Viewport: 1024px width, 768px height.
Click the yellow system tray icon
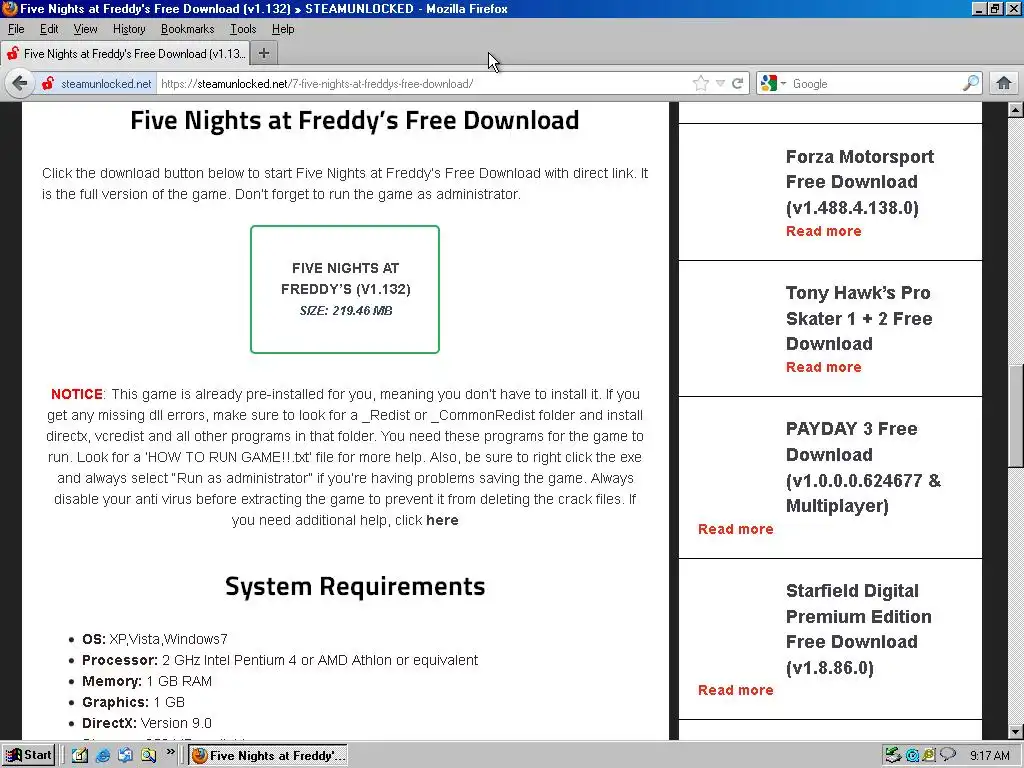929,755
